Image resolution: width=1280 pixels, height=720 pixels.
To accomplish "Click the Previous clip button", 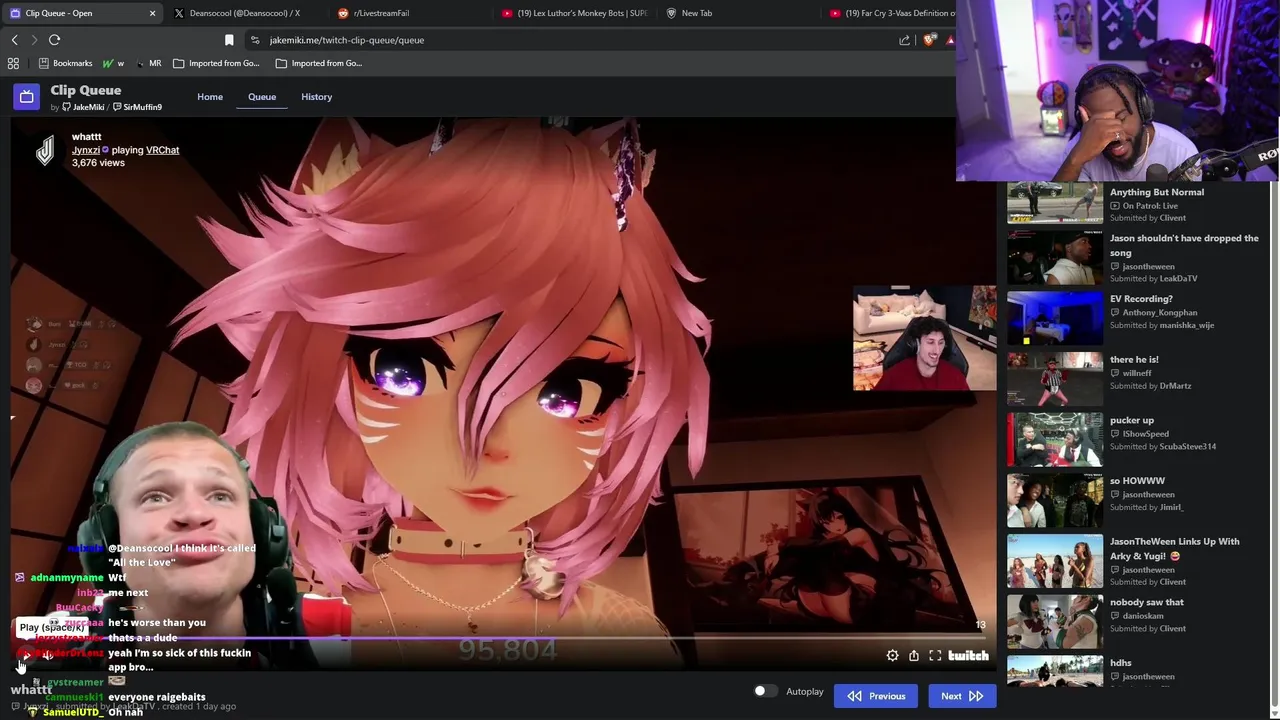I will pos(876,696).
